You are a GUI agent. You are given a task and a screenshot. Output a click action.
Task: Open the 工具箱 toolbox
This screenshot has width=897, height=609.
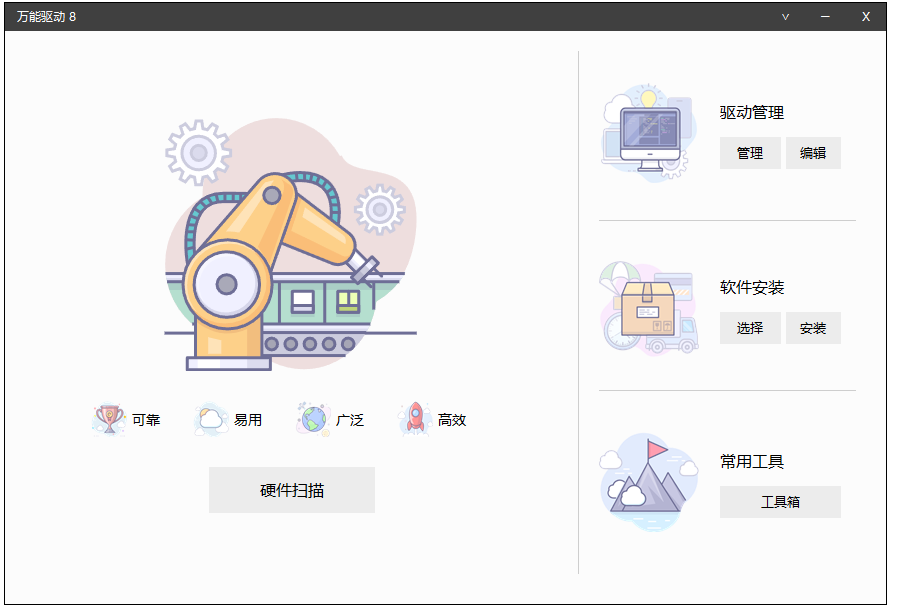(x=780, y=502)
